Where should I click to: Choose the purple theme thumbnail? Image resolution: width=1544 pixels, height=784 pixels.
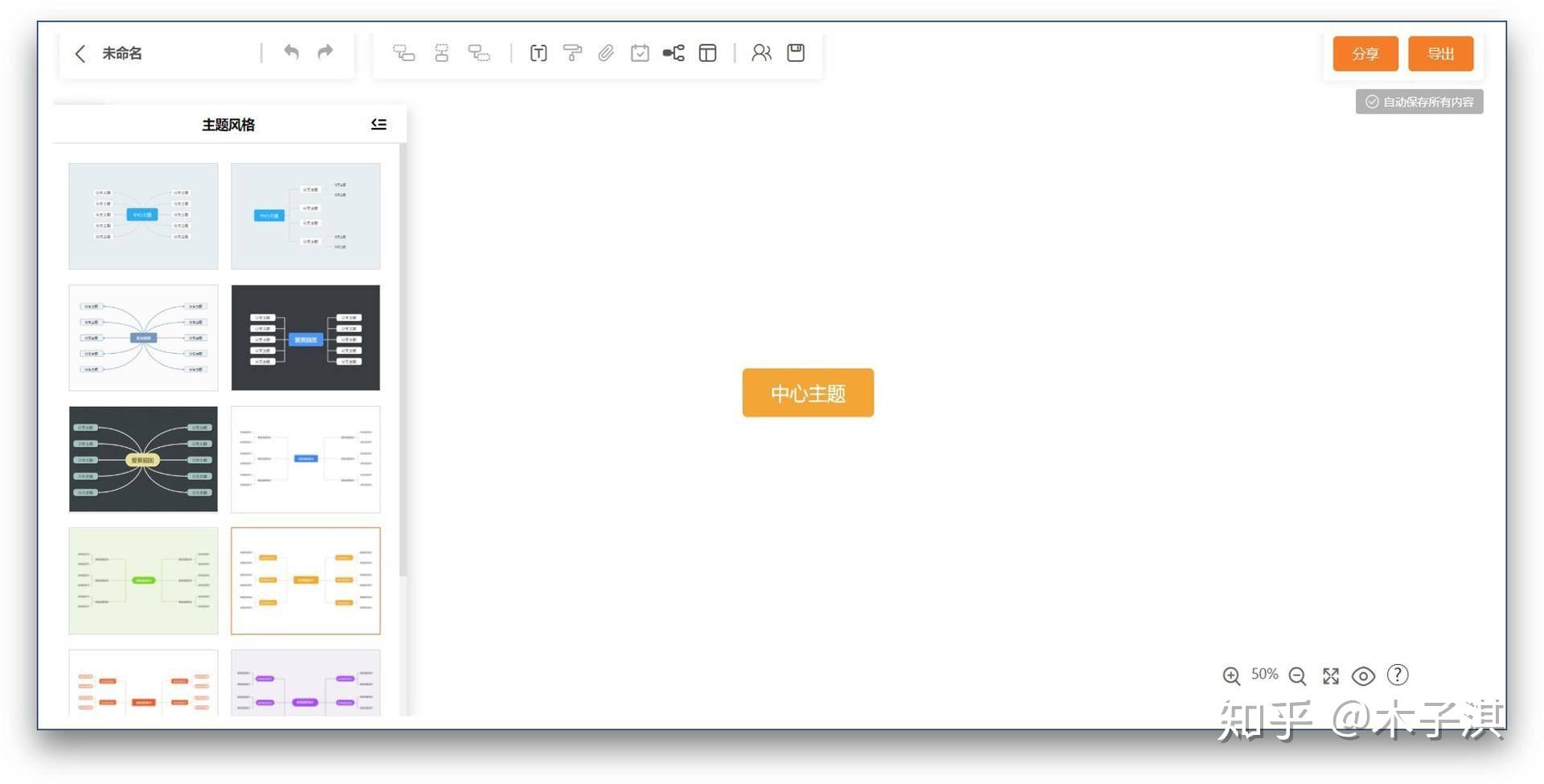(306, 683)
